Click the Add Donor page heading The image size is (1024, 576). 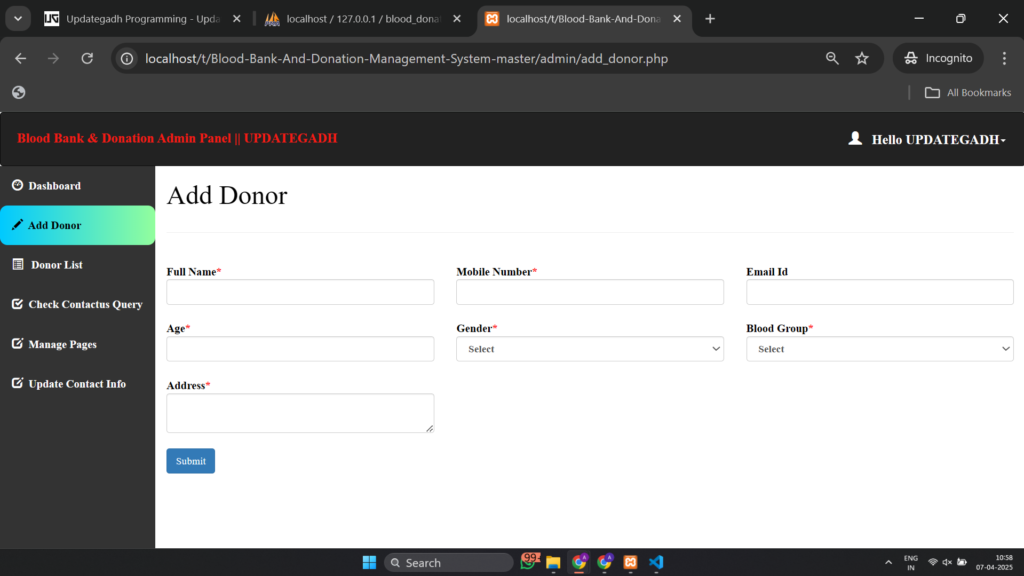point(227,195)
